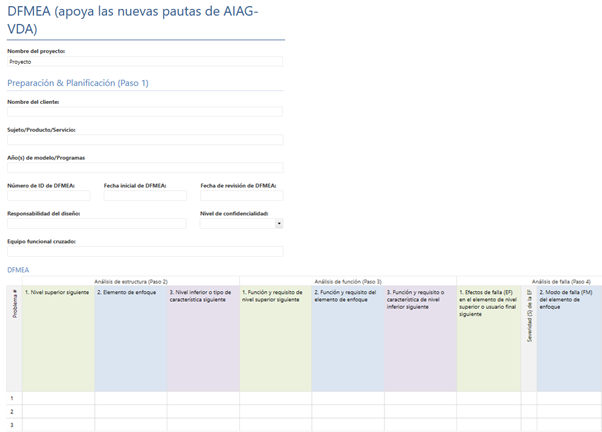Select the Sujeto/Producto/Servicio input box
The image size is (602, 432).
coord(145,139)
